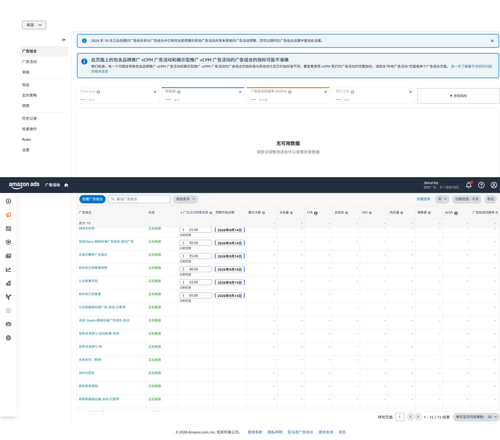Open the branching arrows rail icon
Image resolution: width=500 pixels, height=440 pixels.
pyautogui.click(x=8, y=297)
